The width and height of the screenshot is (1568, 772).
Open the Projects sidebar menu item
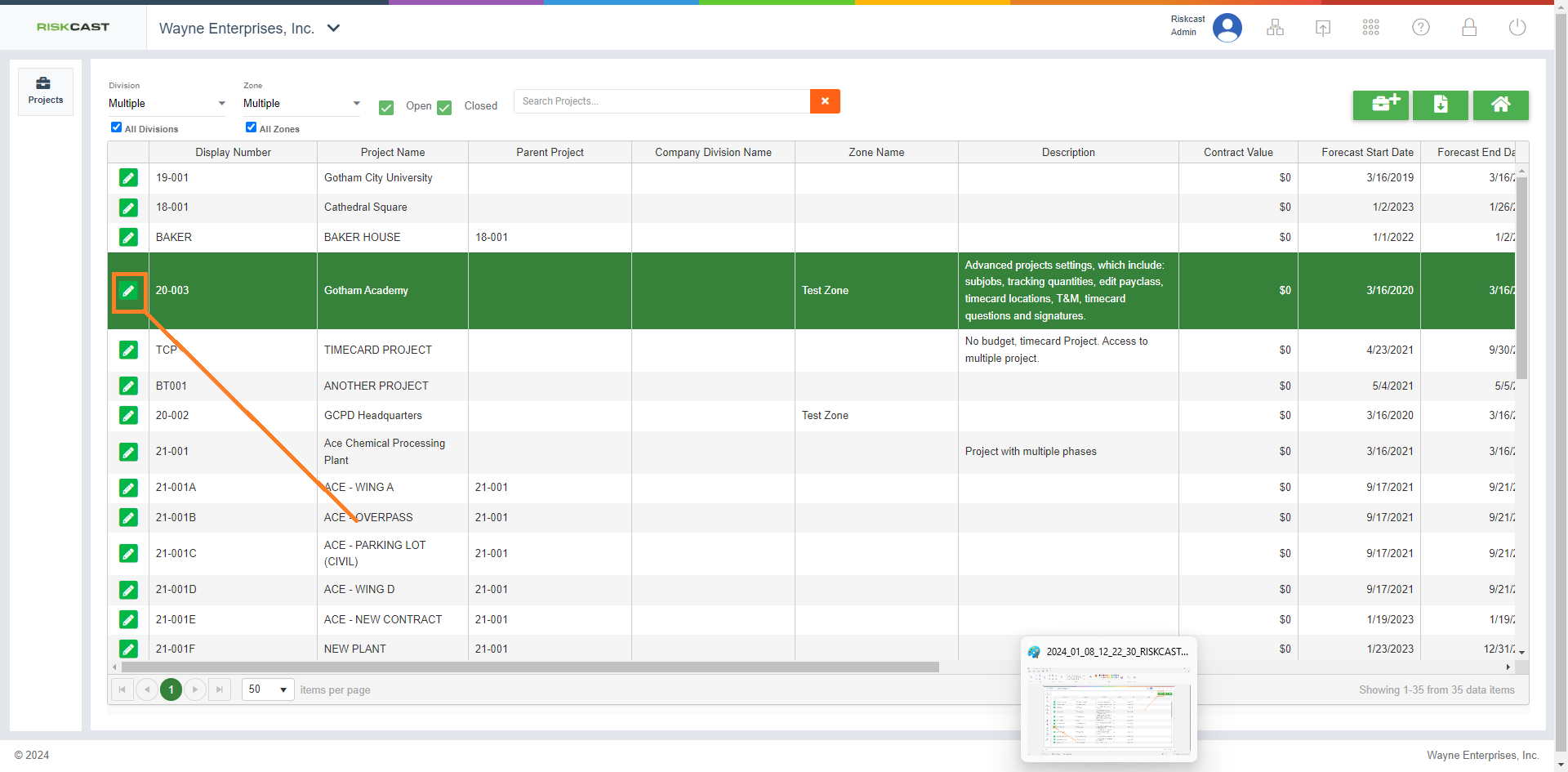click(46, 90)
